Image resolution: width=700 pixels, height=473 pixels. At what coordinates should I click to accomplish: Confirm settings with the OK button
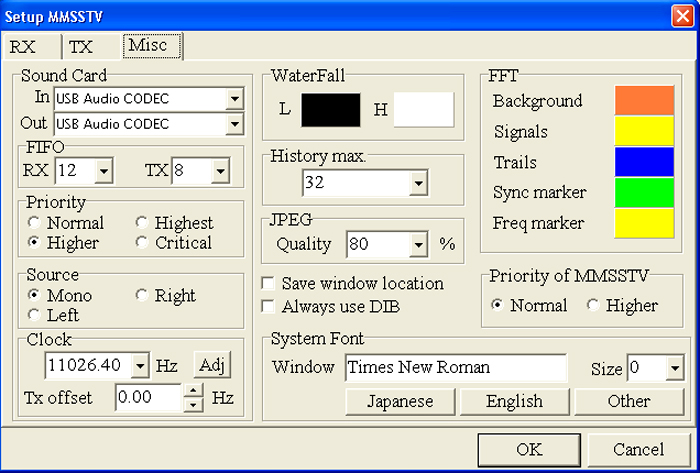coord(529,449)
